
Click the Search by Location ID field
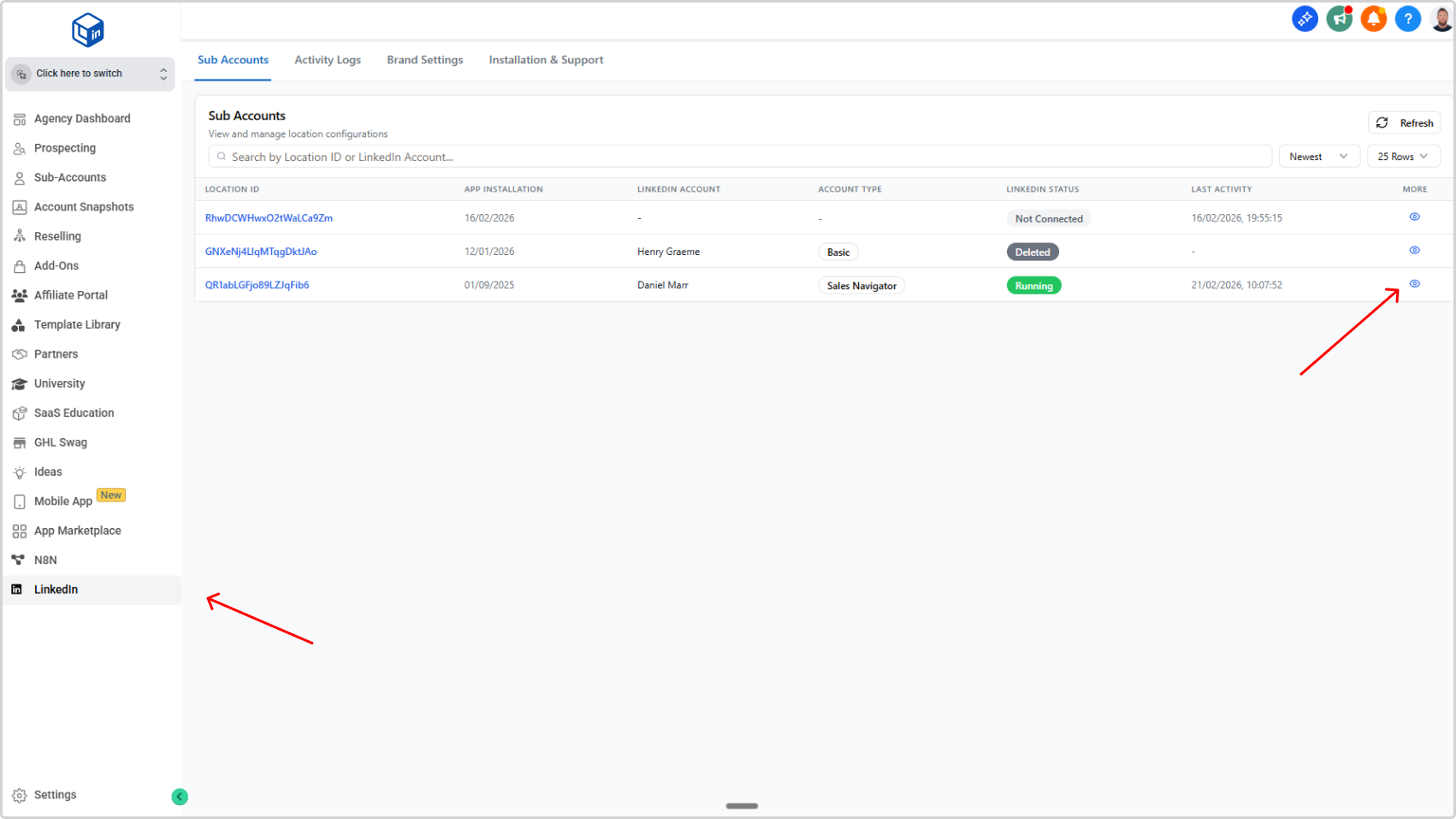[740, 157]
